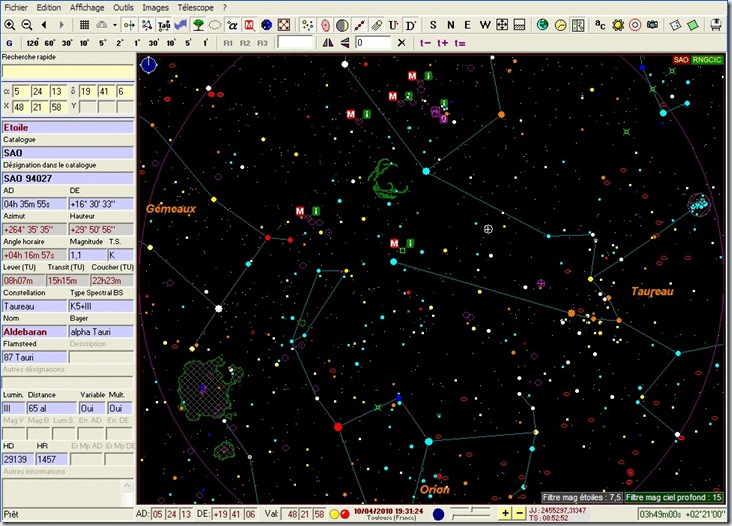This screenshot has width=732, height=526.
Task: Click the yellow plus button in status bar
Action: pyautogui.click(x=505, y=513)
